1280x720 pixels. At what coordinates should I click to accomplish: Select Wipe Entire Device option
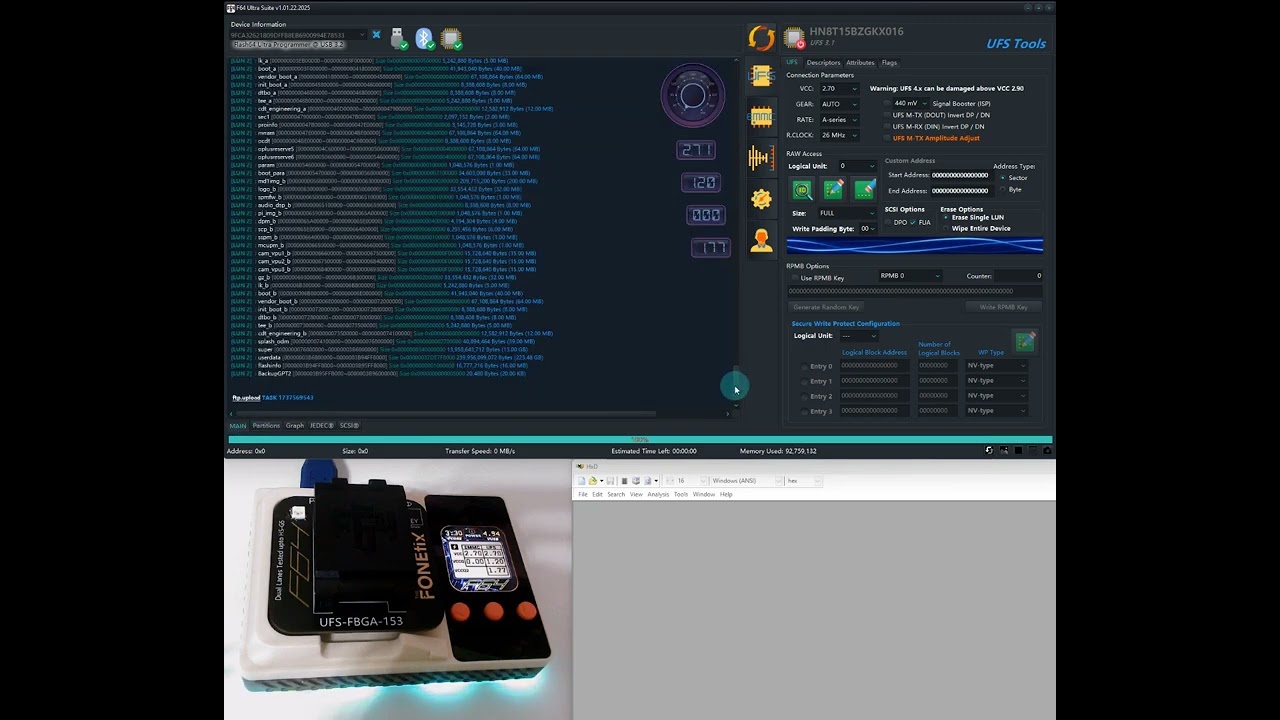click(946, 229)
